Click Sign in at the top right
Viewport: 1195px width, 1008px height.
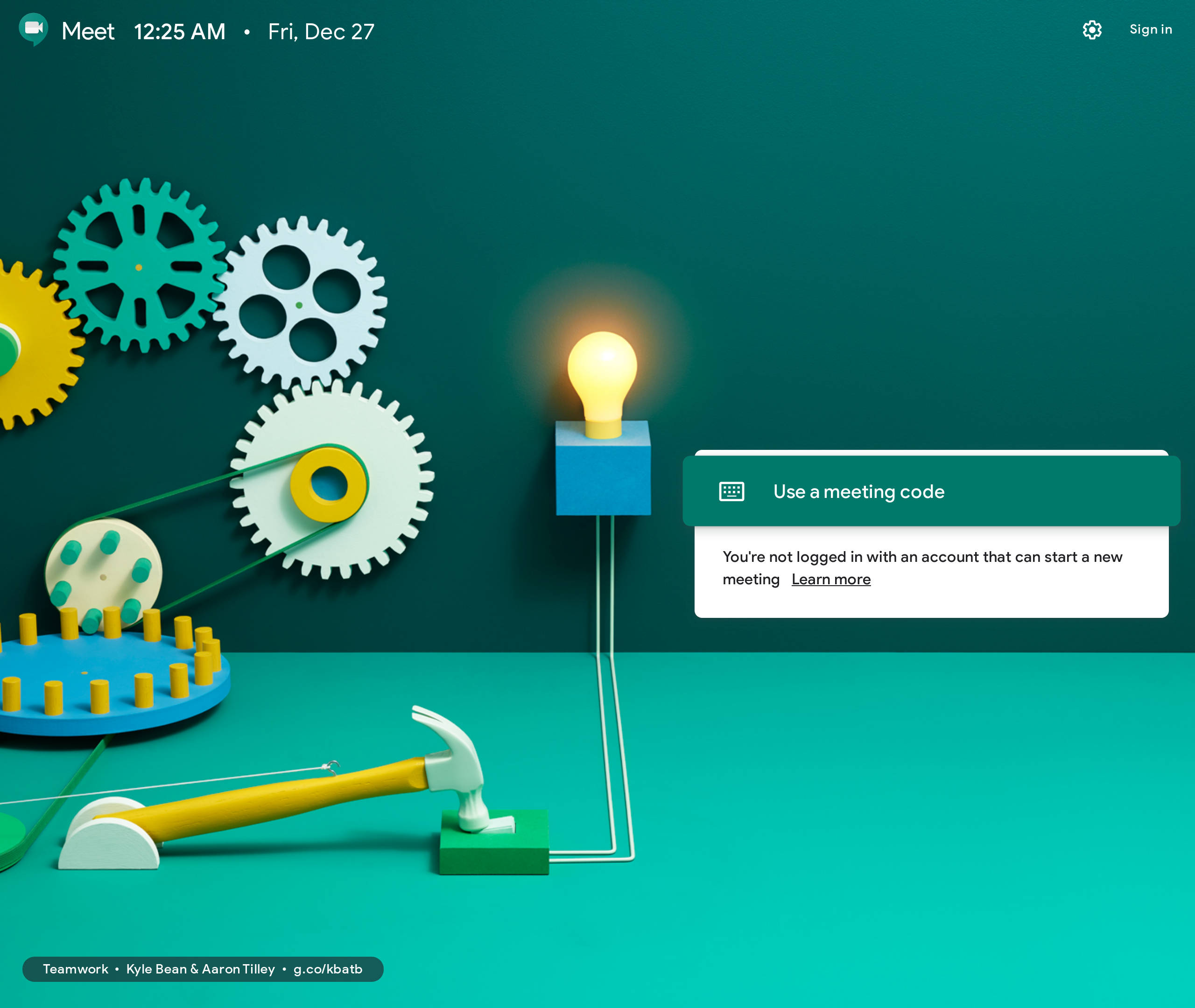(1150, 30)
